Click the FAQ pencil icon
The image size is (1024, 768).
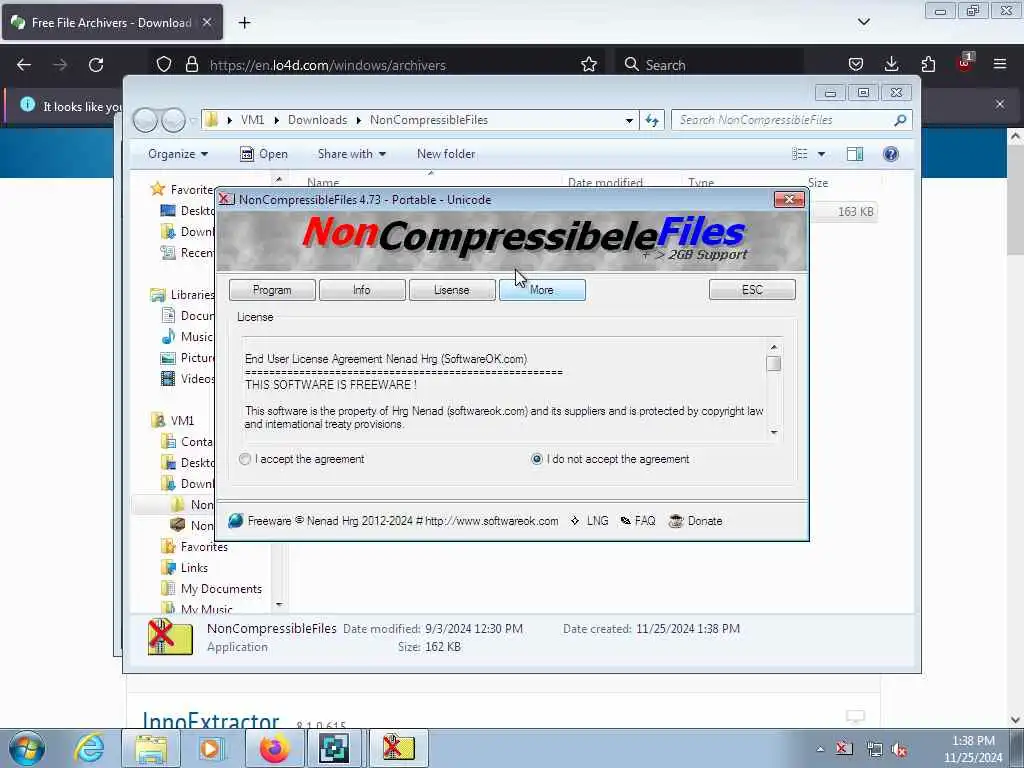(626, 521)
